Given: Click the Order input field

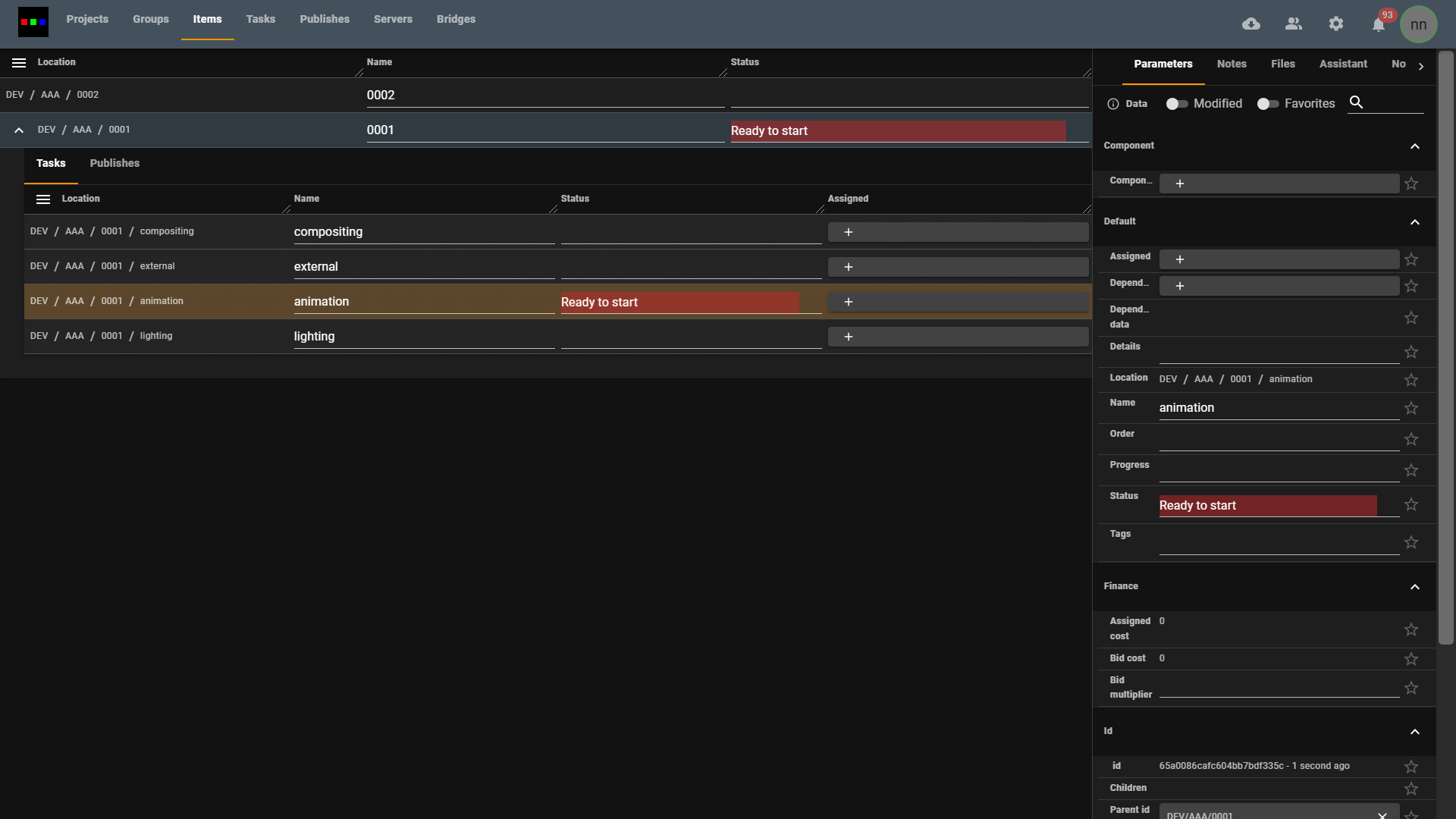Looking at the screenshot, I should (x=1279, y=440).
